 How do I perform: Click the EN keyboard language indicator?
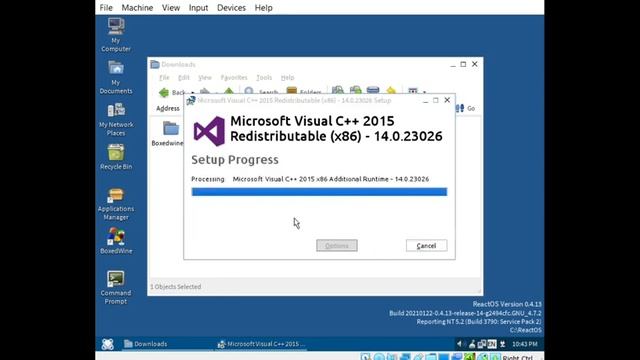point(492,344)
